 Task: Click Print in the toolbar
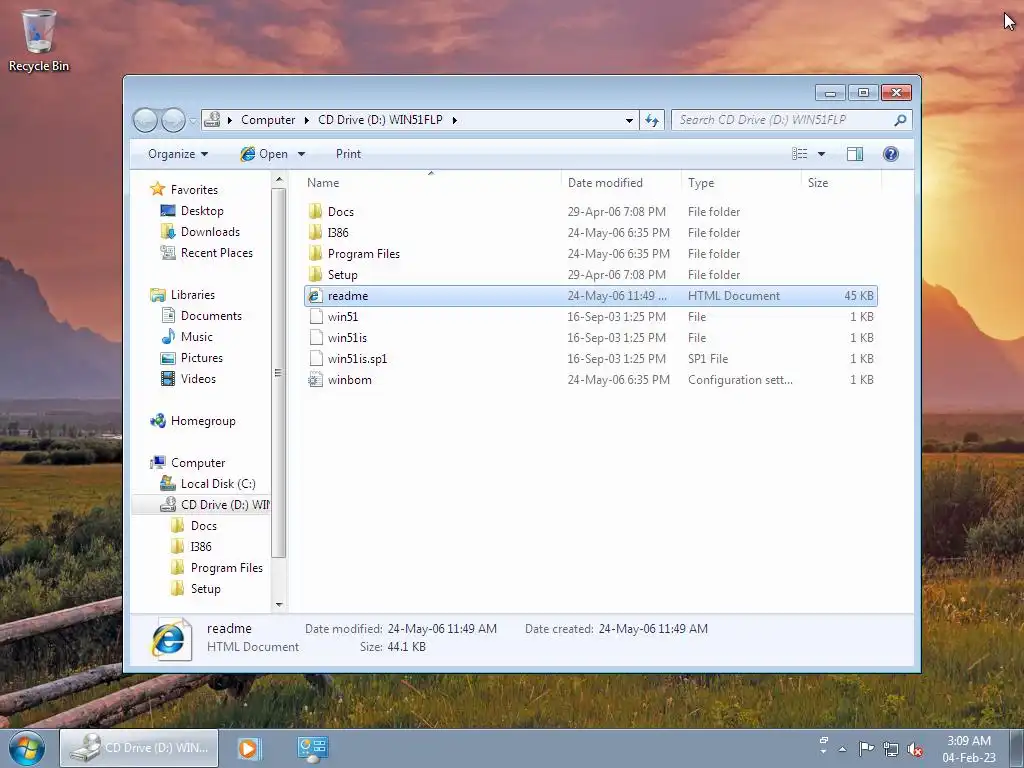[348, 154]
